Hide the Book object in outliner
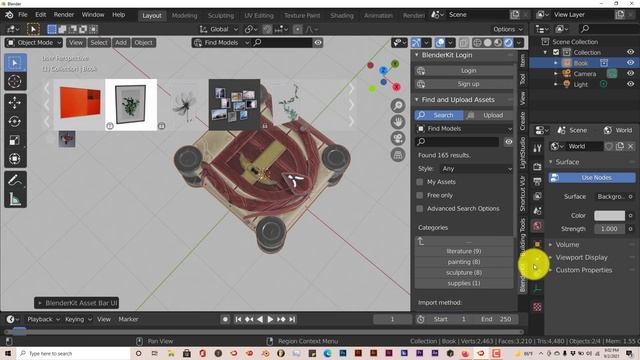This screenshot has height=360, width=640. (630, 62)
